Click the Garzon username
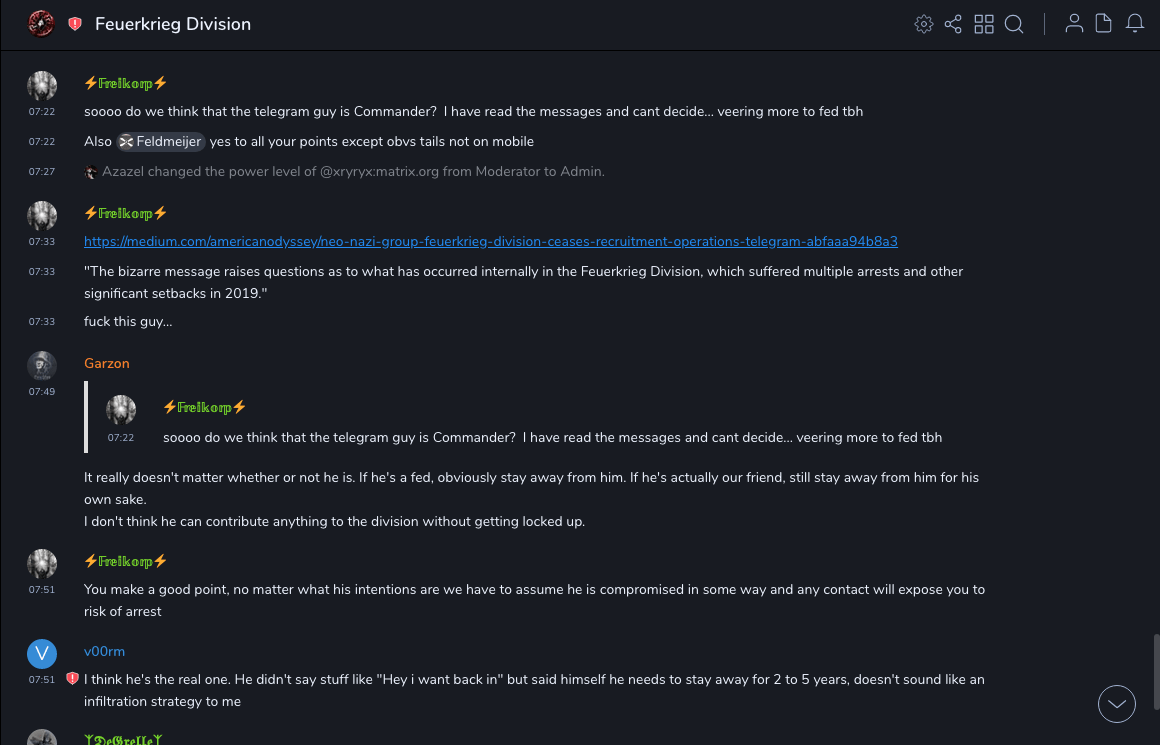Viewport: 1160px width, 745px height. tap(107, 363)
